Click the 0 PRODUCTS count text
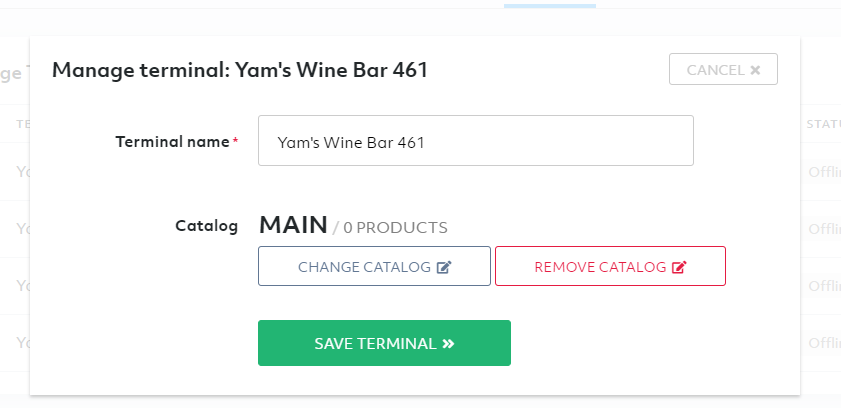 coord(395,228)
